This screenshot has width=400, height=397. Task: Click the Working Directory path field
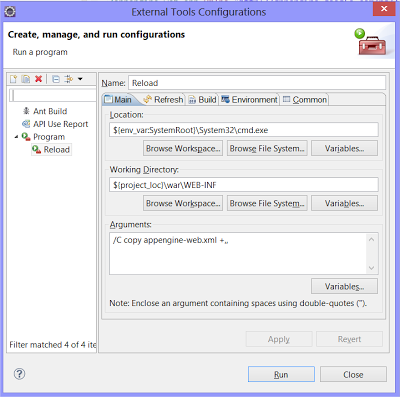click(244, 185)
